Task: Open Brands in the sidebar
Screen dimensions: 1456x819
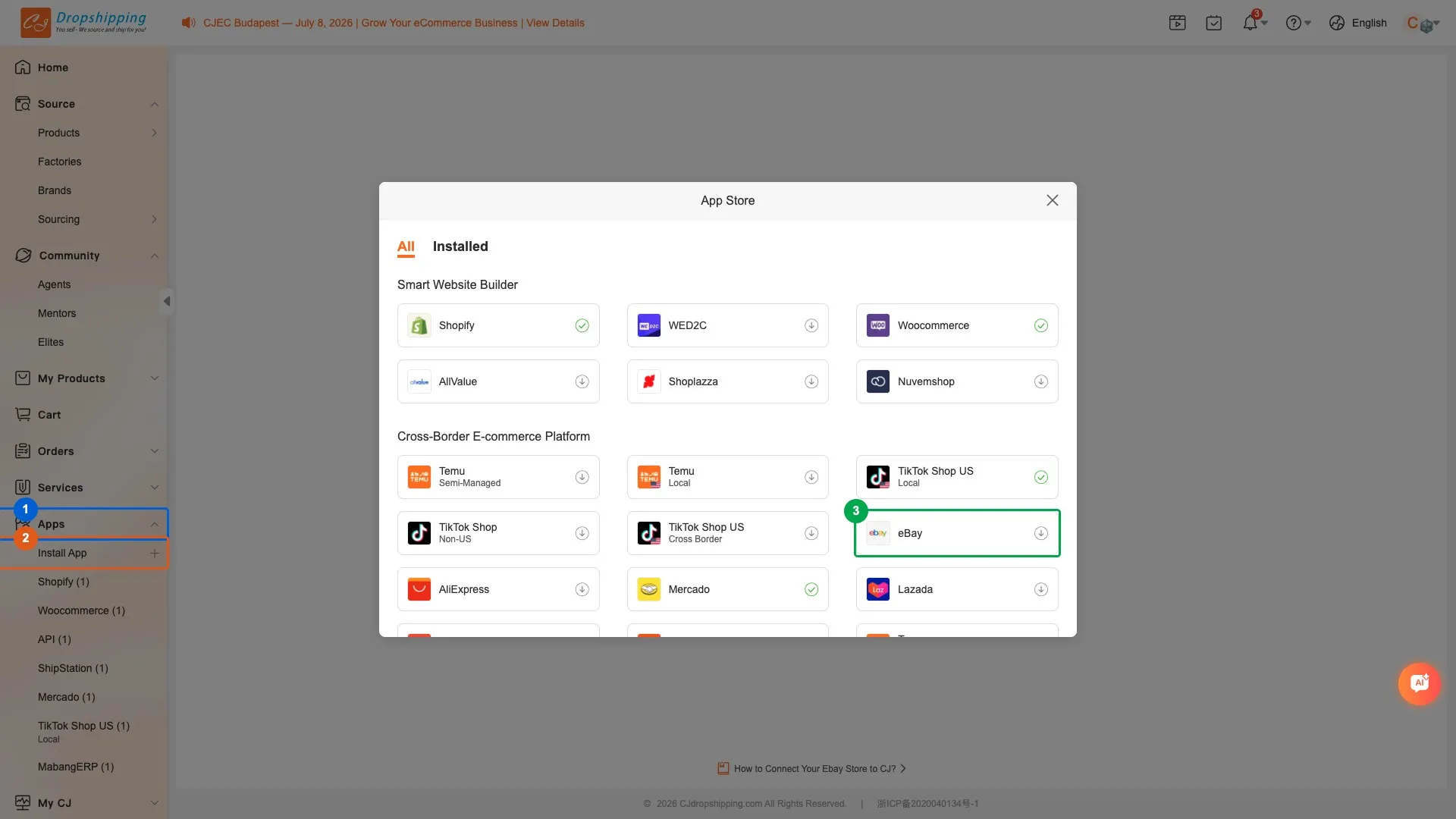Action: (55, 190)
